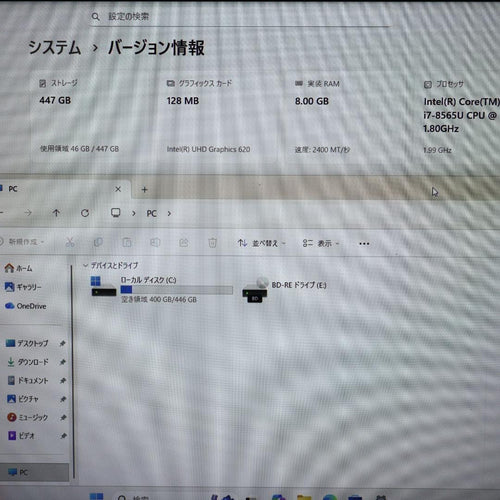
Task: Unpin ビデオ via its pin icon
Action: (x=63, y=436)
